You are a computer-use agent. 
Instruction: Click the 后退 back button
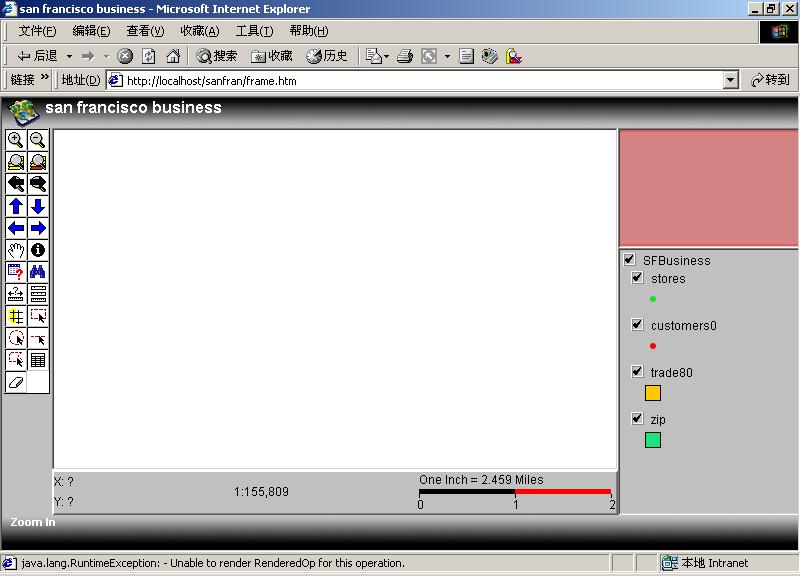pyautogui.click(x=37, y=56)
